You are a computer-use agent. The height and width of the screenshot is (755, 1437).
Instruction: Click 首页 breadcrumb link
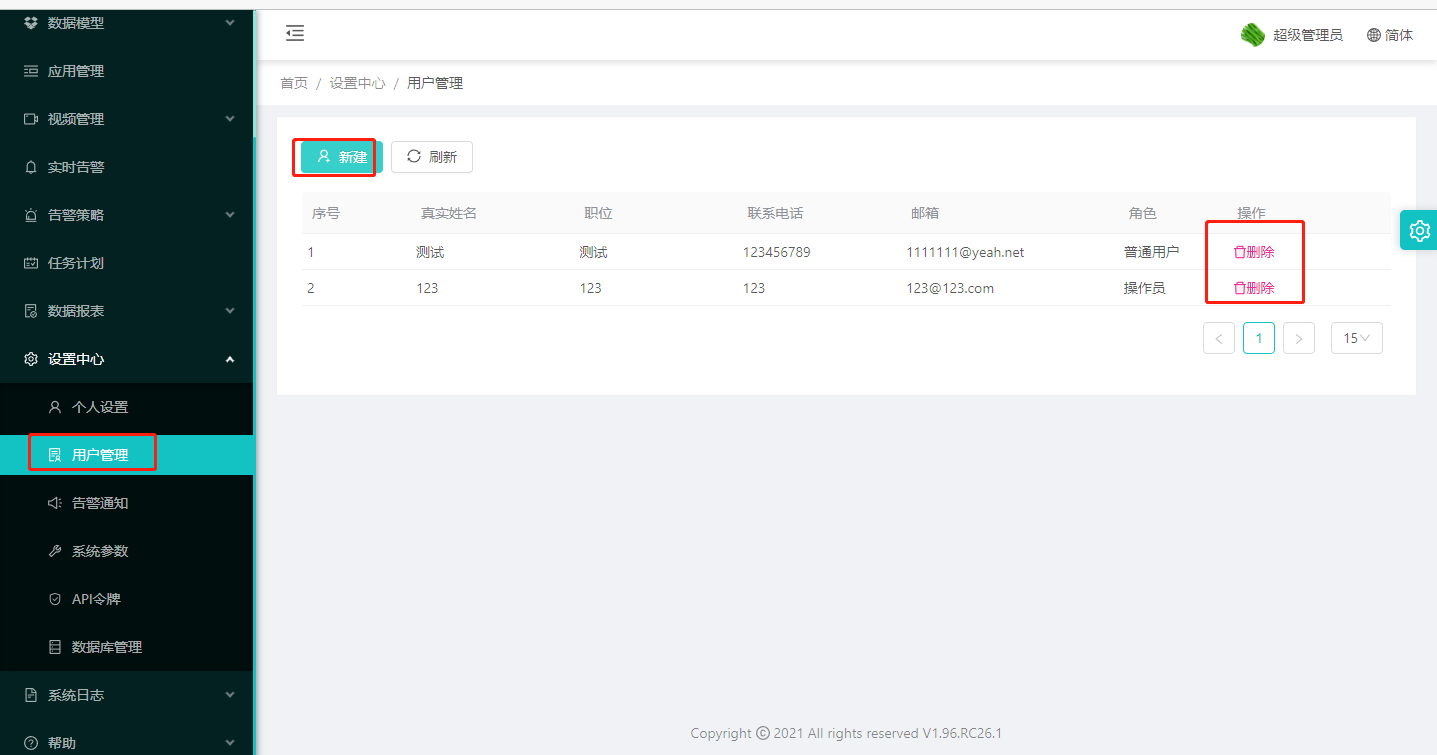click(x=294, y=84)
